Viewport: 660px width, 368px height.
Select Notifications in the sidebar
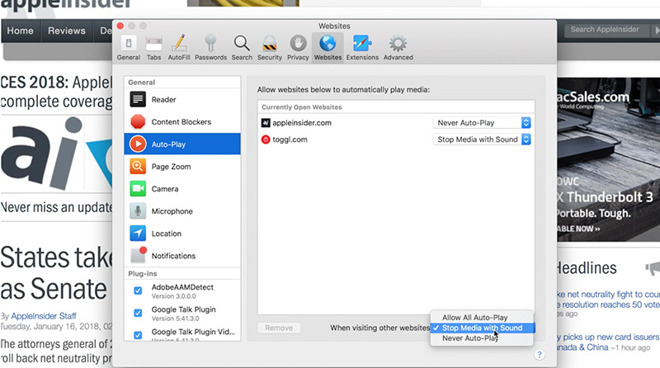182,256
